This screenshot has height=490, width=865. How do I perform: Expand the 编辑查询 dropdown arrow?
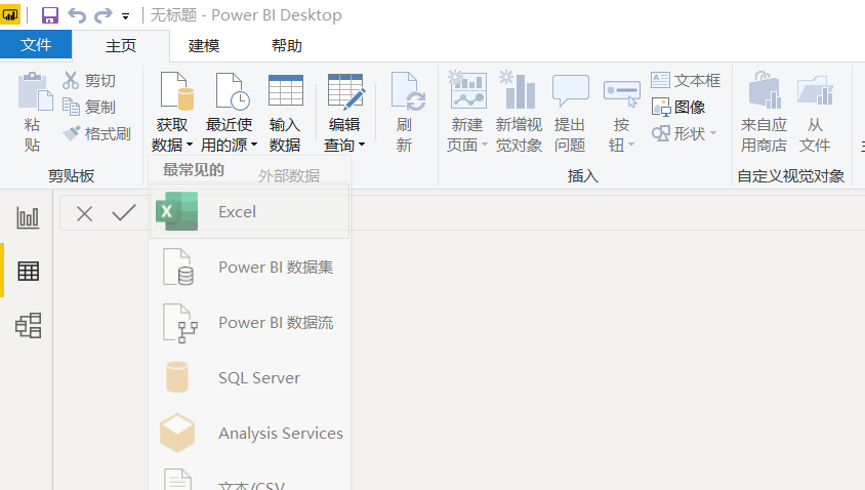click(x=362, y=145)
